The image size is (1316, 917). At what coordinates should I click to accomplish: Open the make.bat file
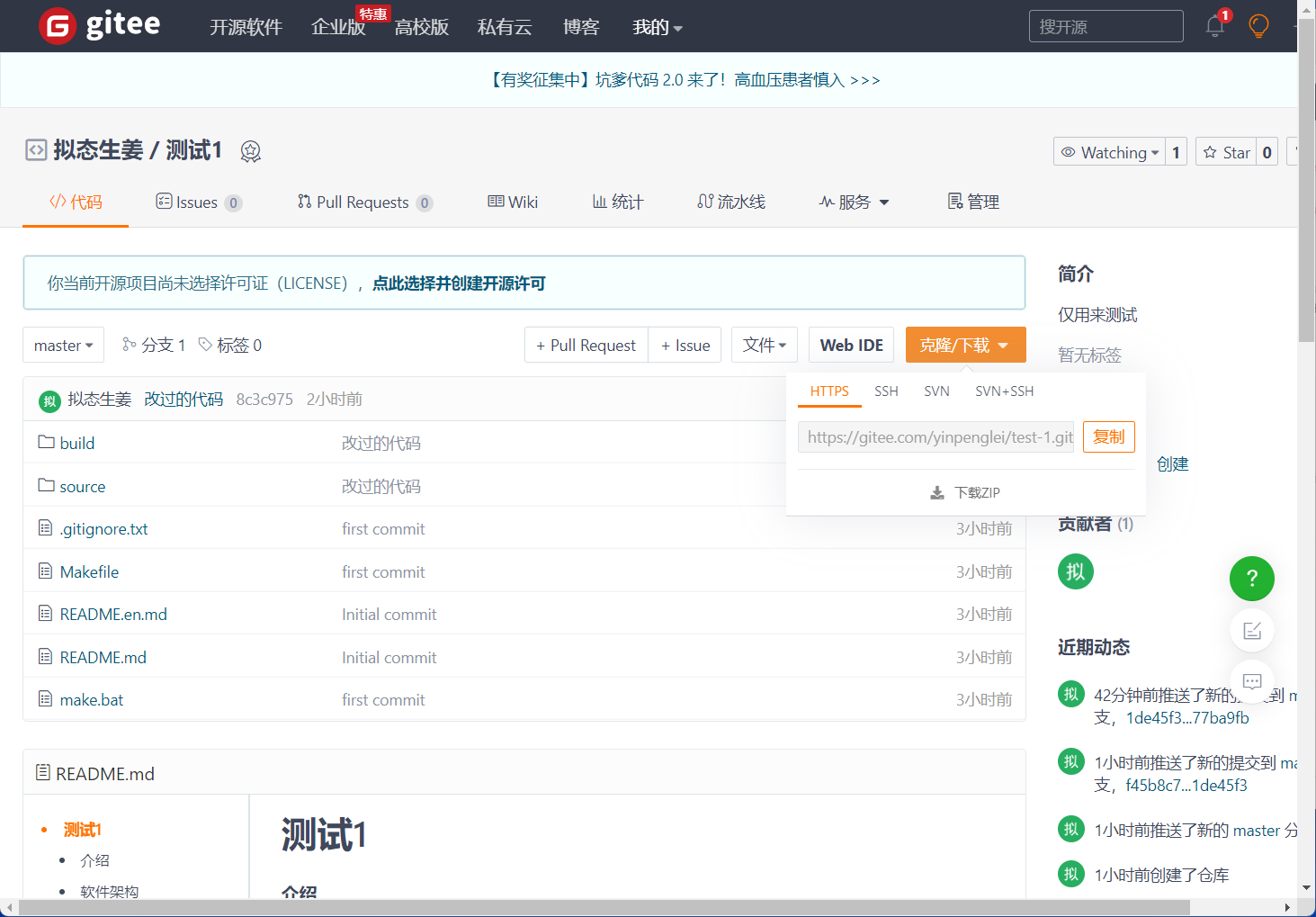coord(92,700)
